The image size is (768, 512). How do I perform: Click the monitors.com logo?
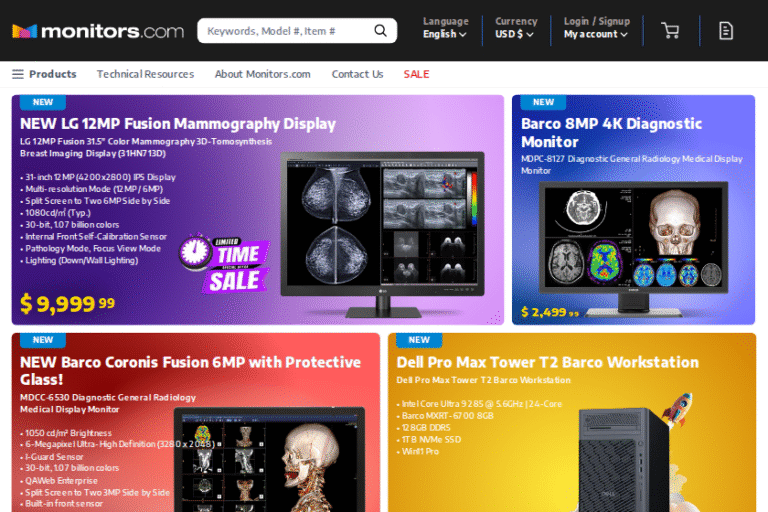point(98,31)
